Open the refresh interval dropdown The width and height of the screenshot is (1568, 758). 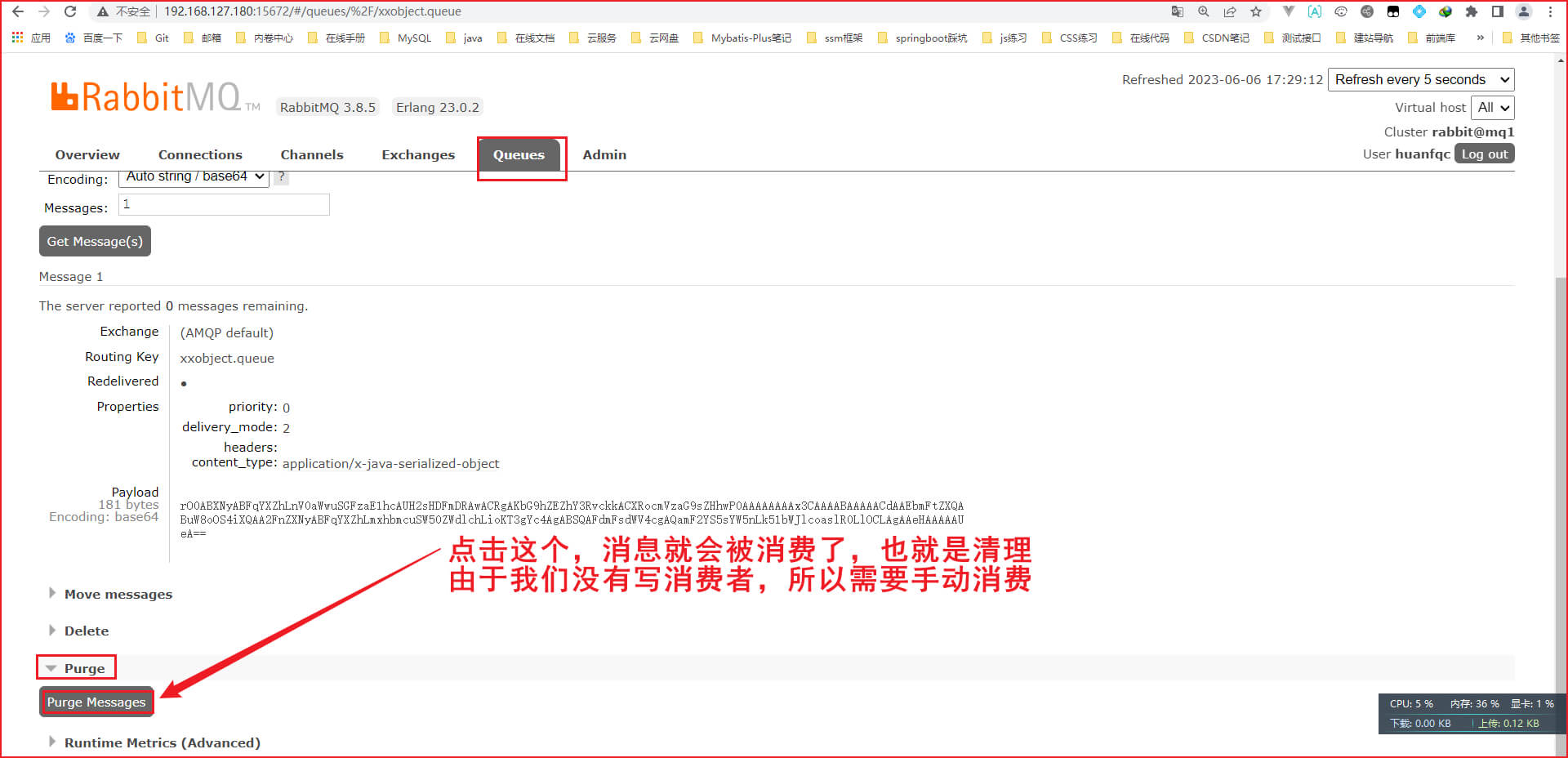(1421, 79)
